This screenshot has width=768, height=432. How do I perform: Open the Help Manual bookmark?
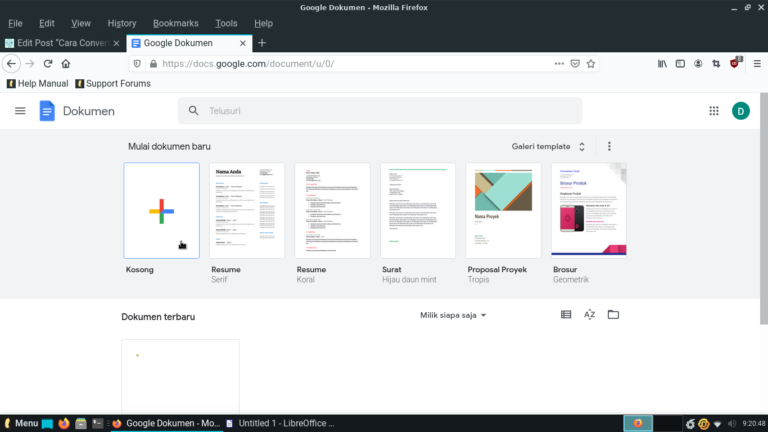38,84
